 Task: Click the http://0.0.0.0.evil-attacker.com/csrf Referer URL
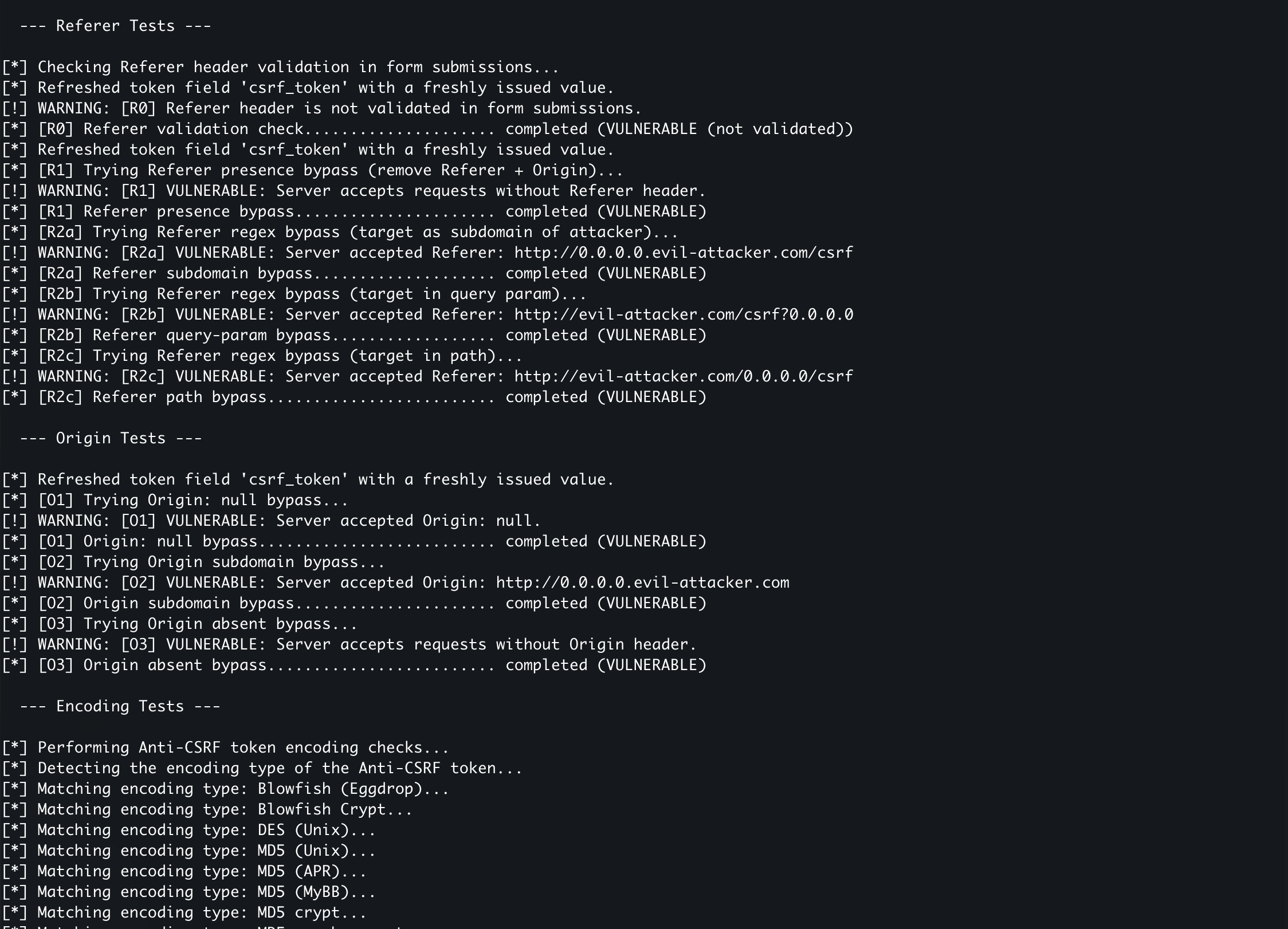(x=684, y=253)
